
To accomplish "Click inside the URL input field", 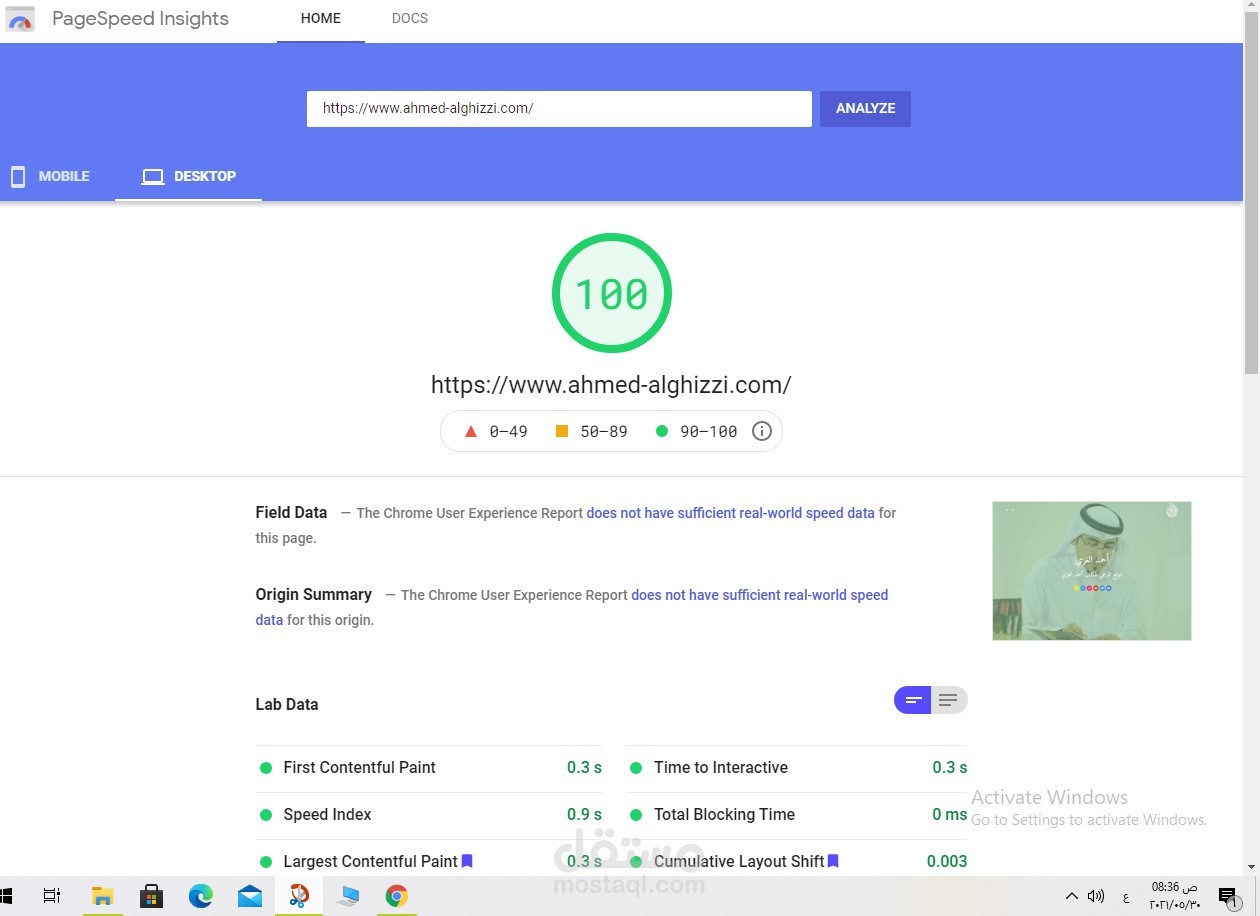I will point(558,108).
